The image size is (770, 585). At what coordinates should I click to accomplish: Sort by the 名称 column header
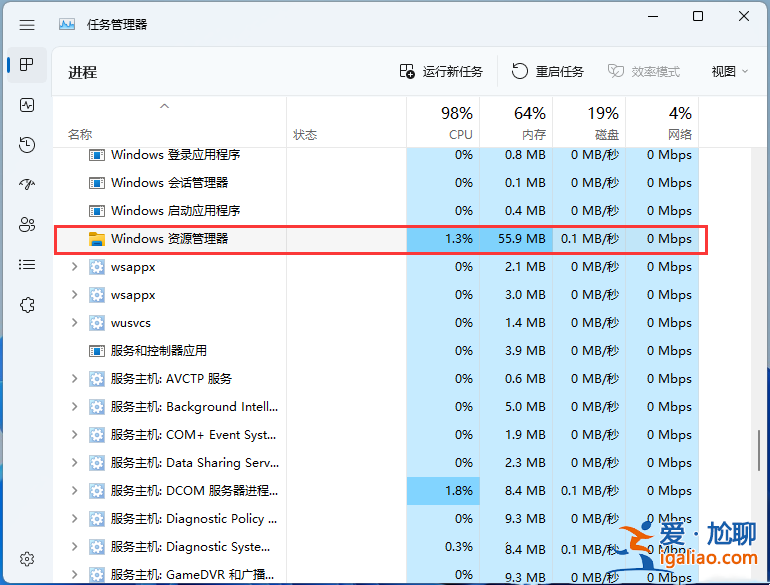(x=169, y=123)
